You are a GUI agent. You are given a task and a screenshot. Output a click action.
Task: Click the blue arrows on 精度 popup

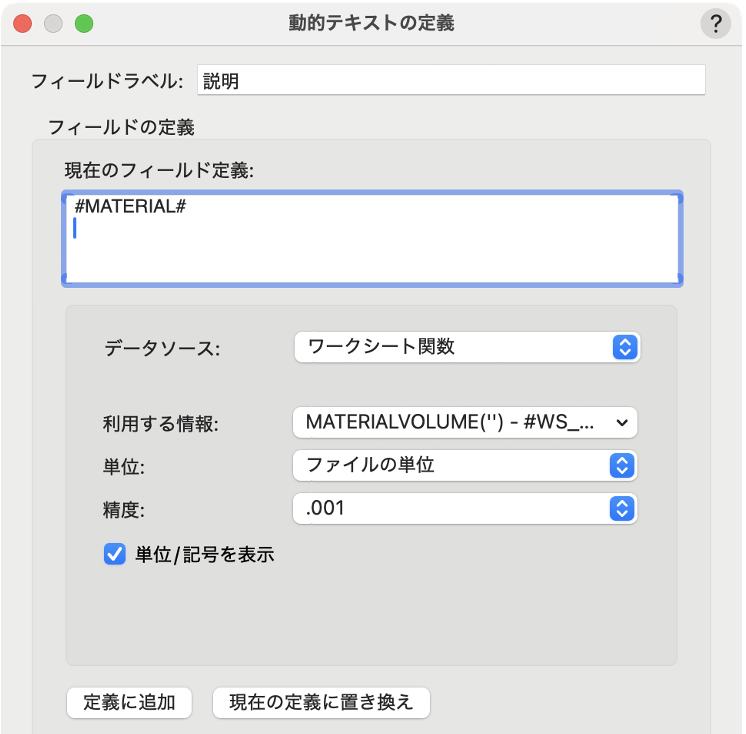622,509
